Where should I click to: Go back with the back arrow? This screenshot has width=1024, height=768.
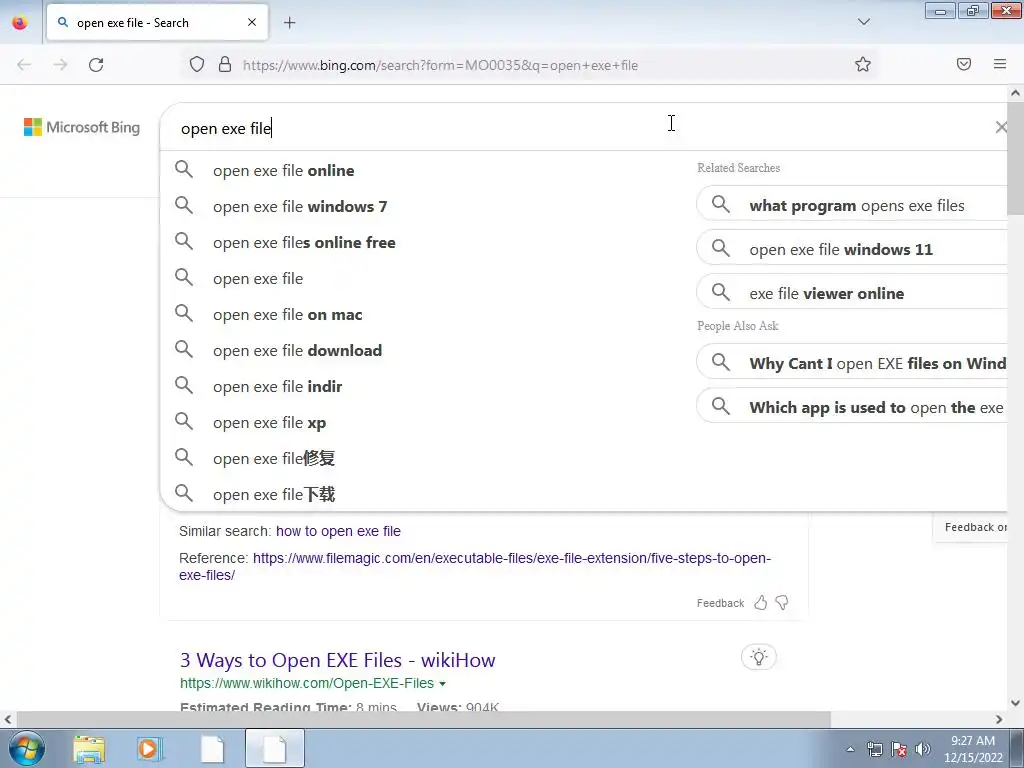coord(24,65)
